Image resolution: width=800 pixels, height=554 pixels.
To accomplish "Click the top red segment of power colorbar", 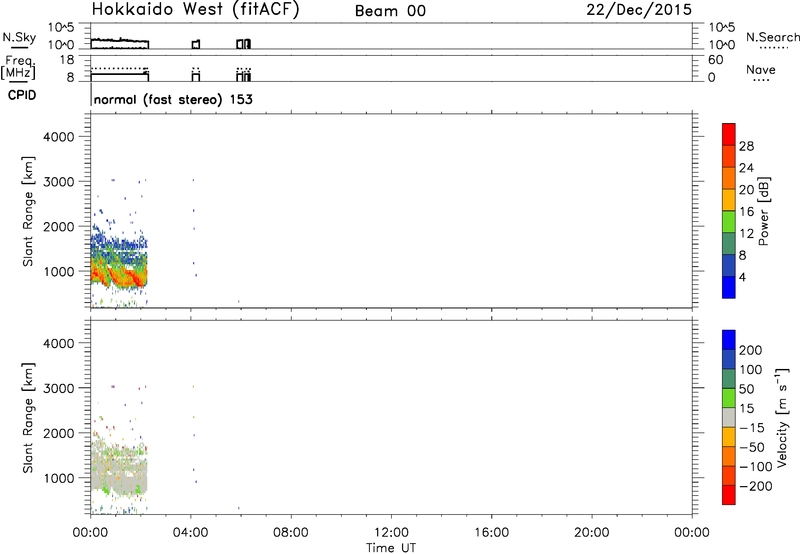I will tap(729, 134).
